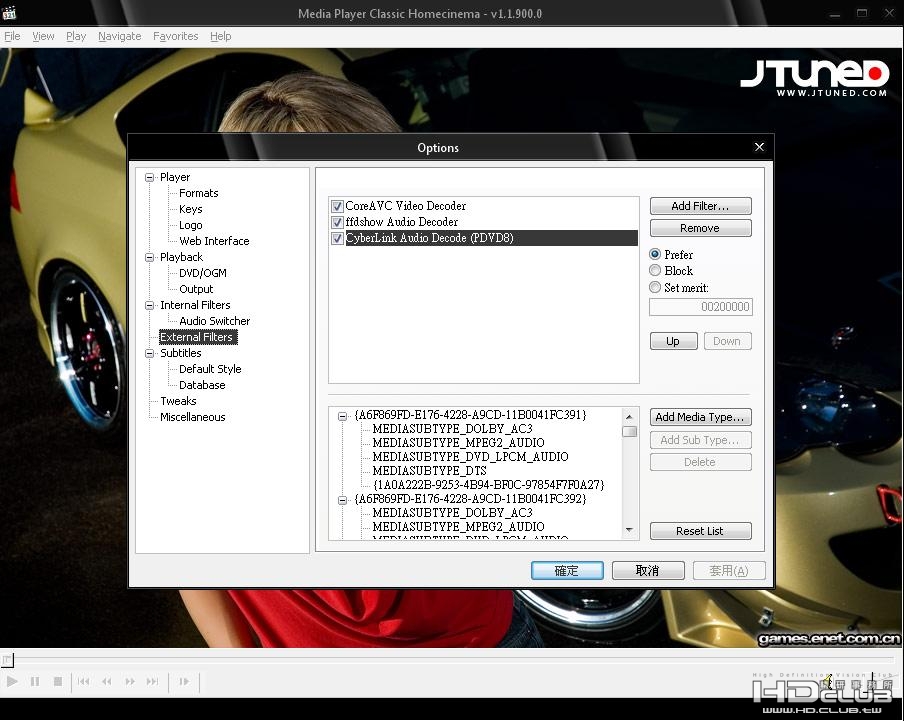Click the Pause button in the player controls

point(35,682)
